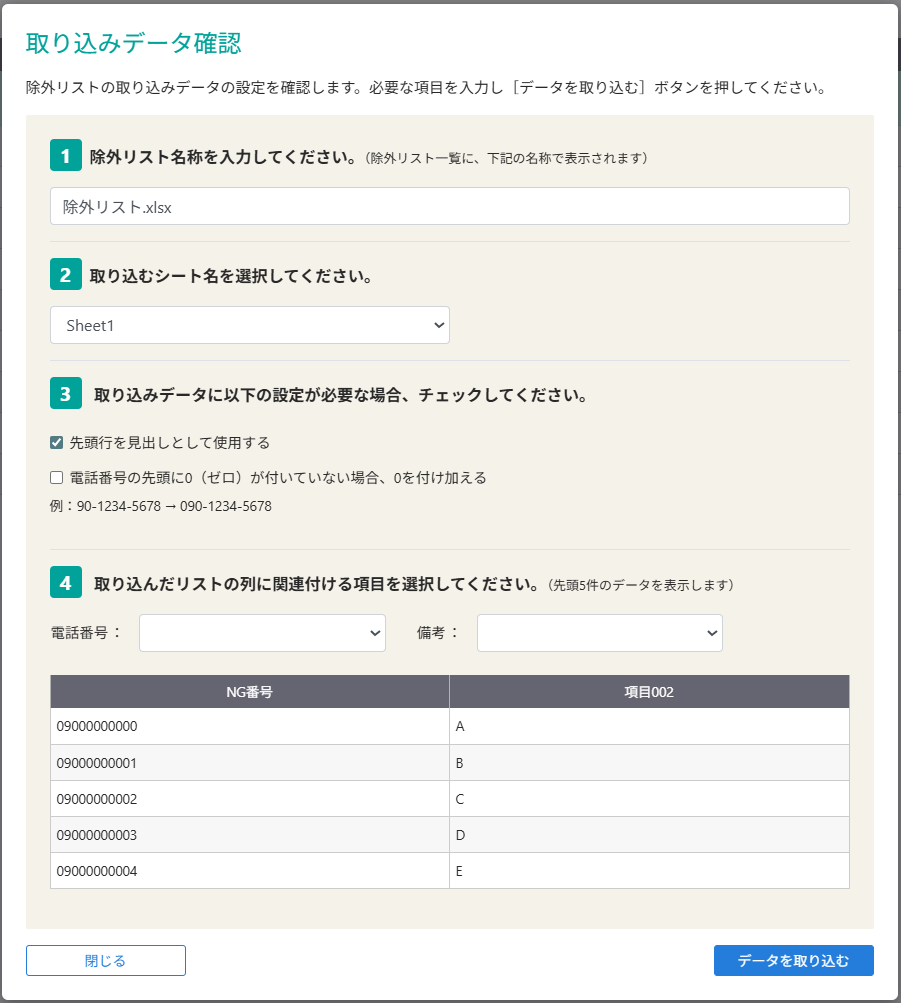Click the cell with value D
Screen dimensions: 901x1003
pyautogui.click(x=650, y=834)
